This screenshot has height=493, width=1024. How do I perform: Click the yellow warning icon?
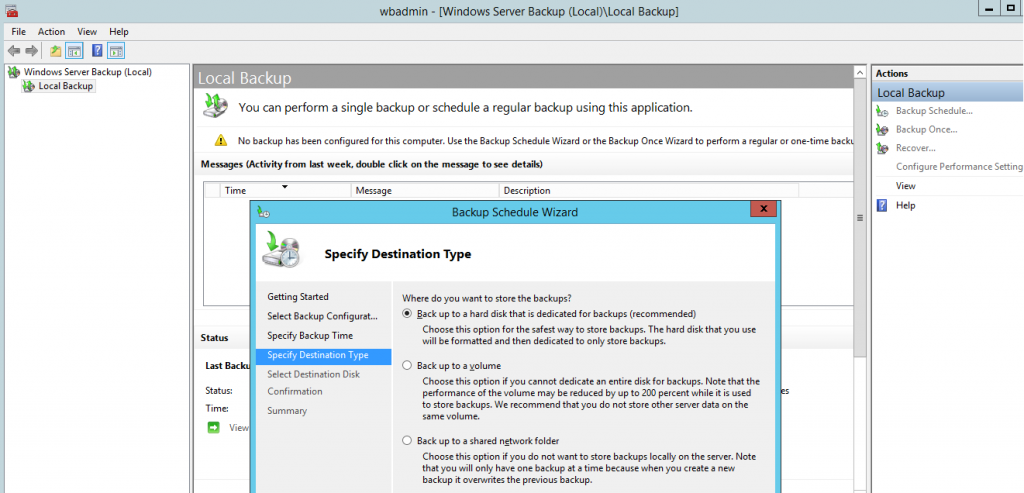[221, 140]
